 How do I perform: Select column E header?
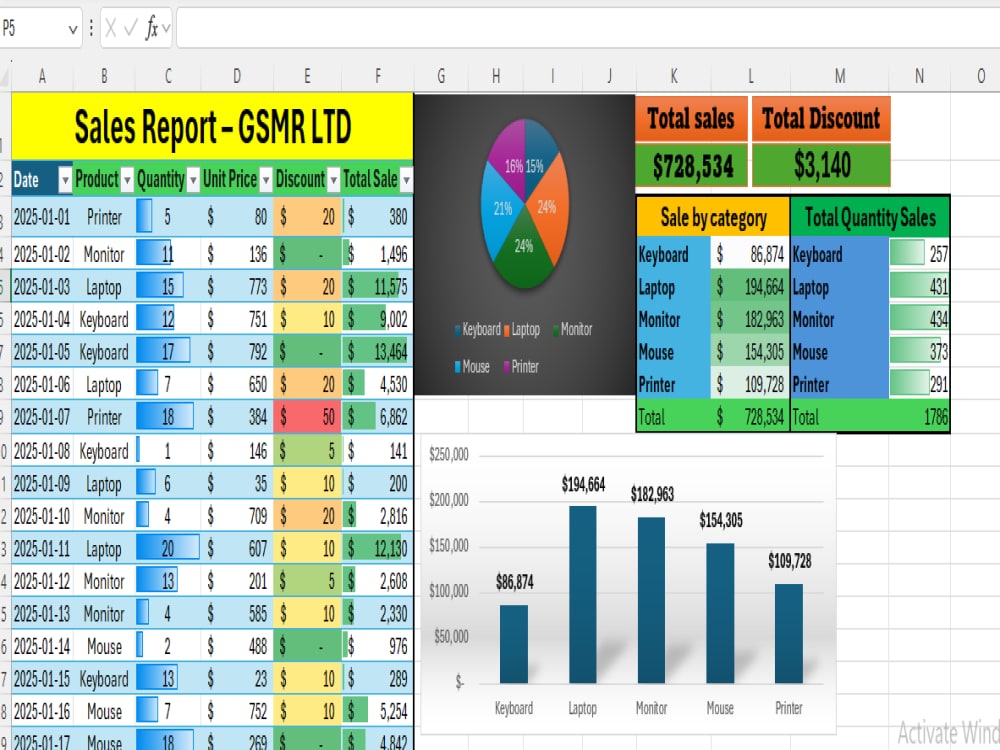point(307,77)
